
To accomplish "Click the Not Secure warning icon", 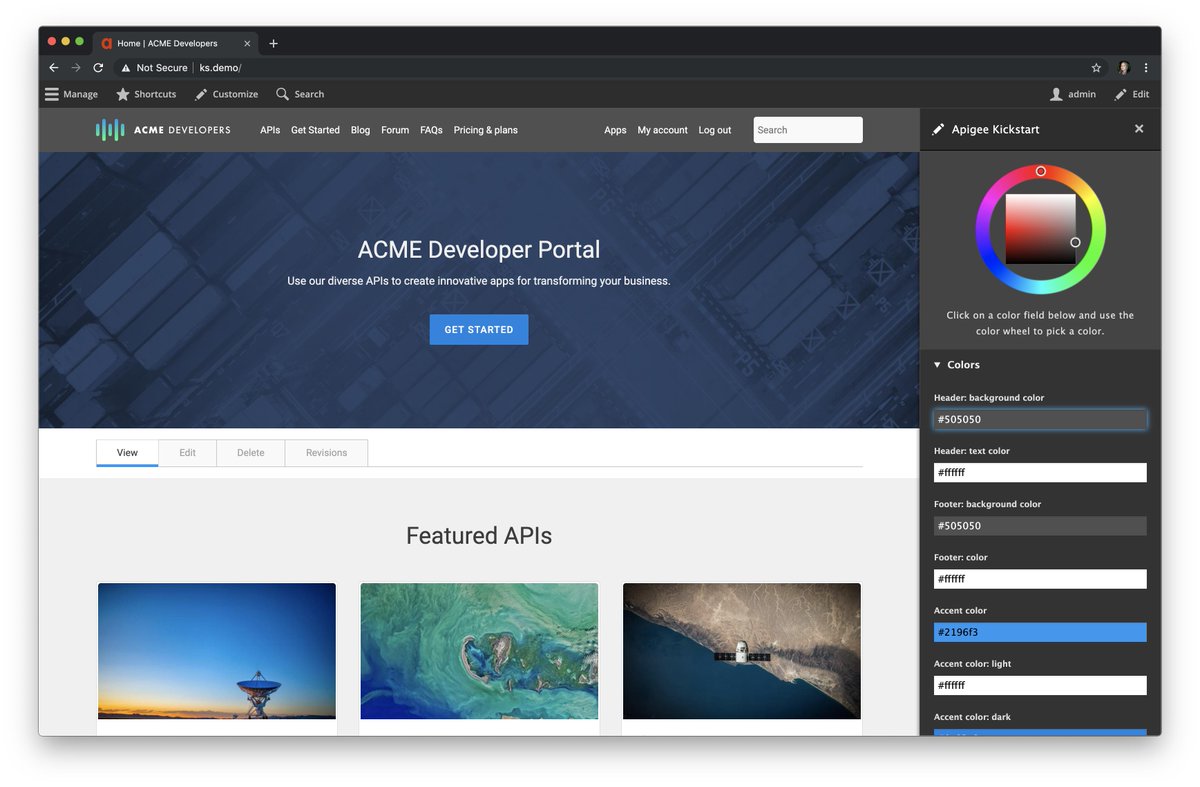I will 126,68.
